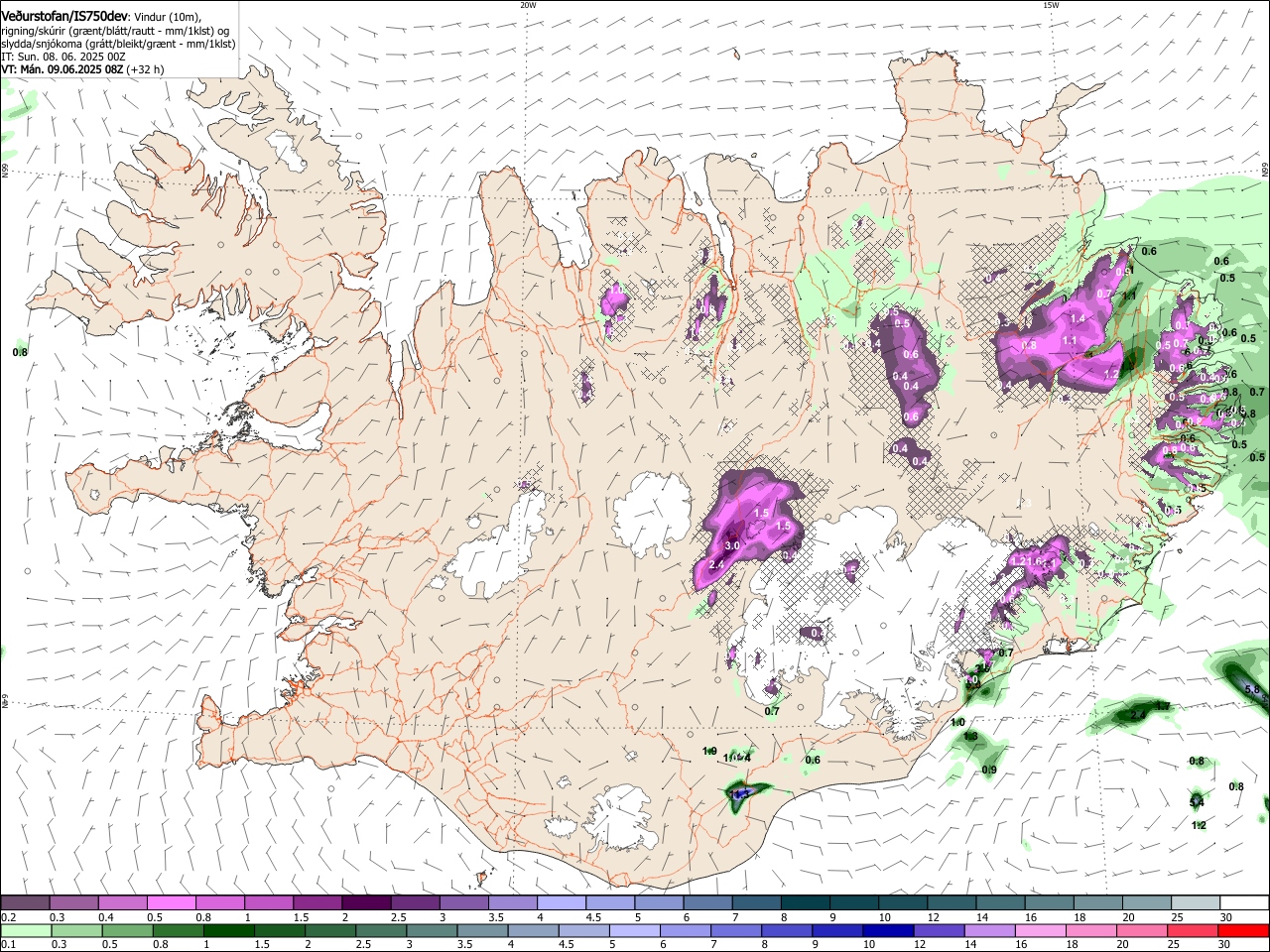
Task: Click bottom-row rain swatch starting at 4.5
Action: tap(583, 930)
